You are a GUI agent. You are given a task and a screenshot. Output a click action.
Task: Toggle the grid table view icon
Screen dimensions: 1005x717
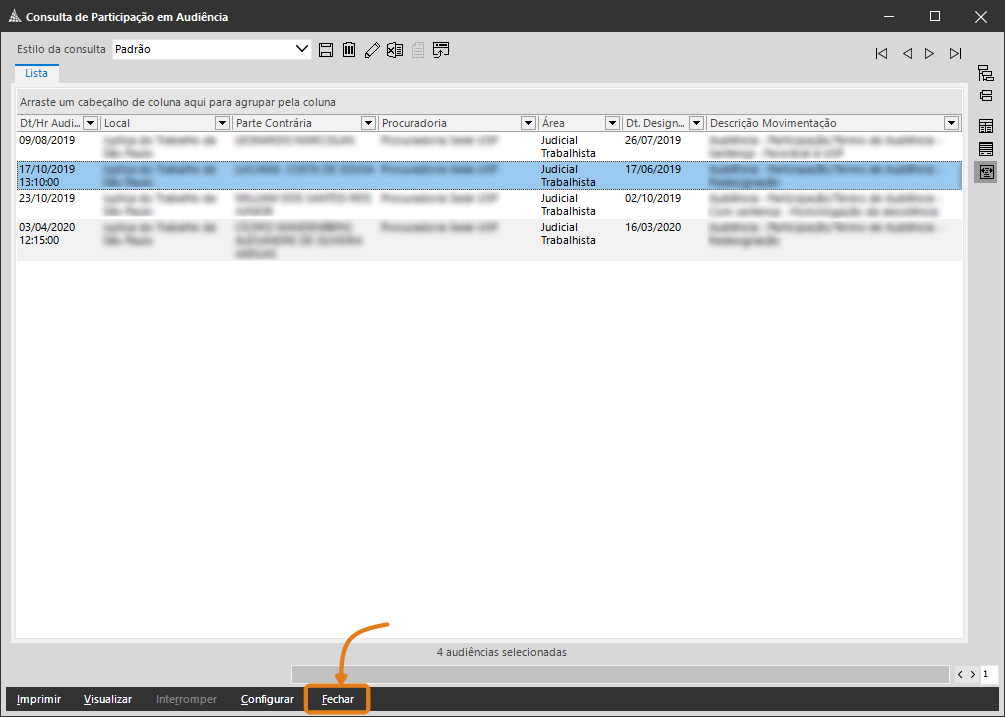click(x=986, y=126)
